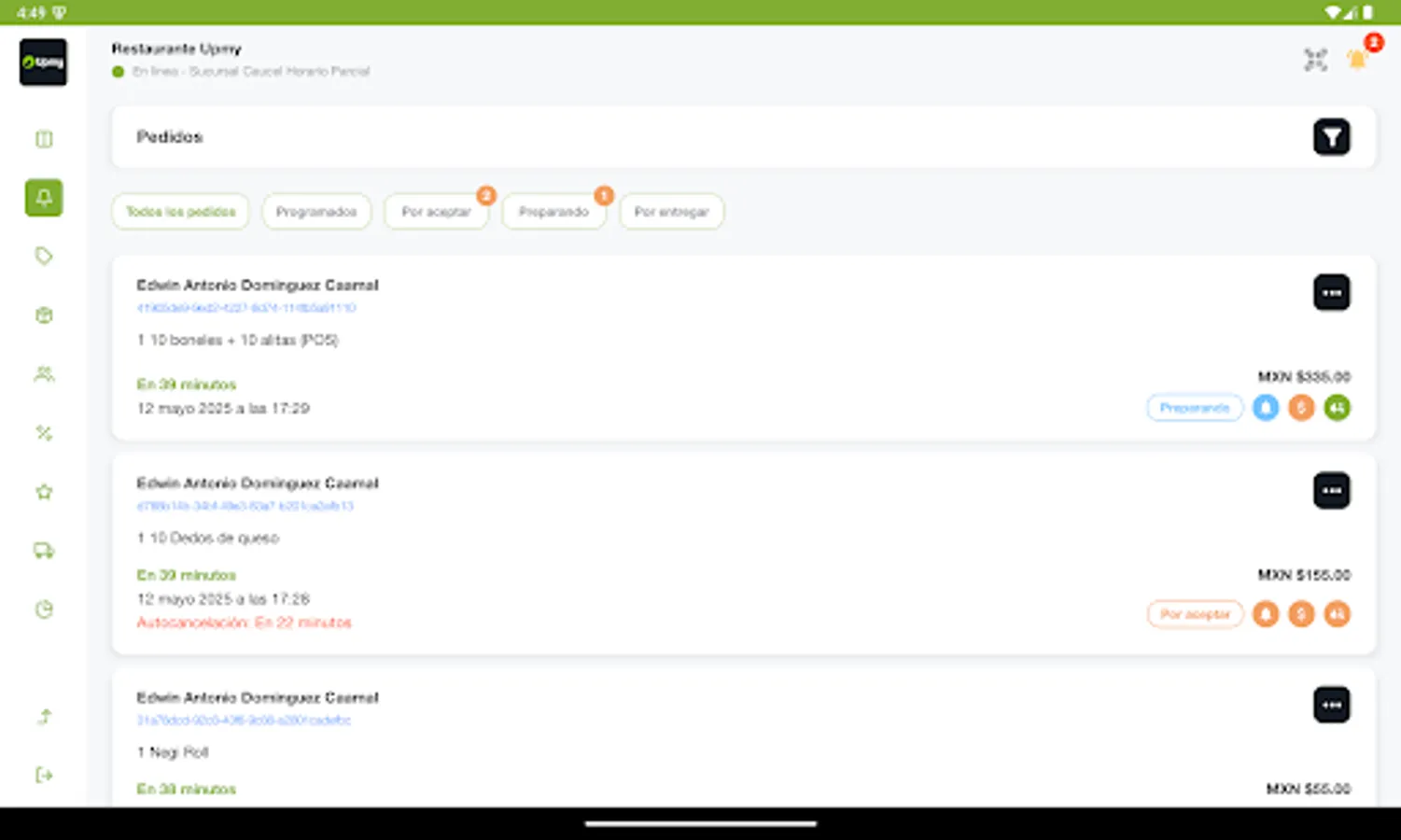This screenshot has height=840, width=1401.
Task: Open the delivery truck icon in sidebar
Action: tap(43, 550)
